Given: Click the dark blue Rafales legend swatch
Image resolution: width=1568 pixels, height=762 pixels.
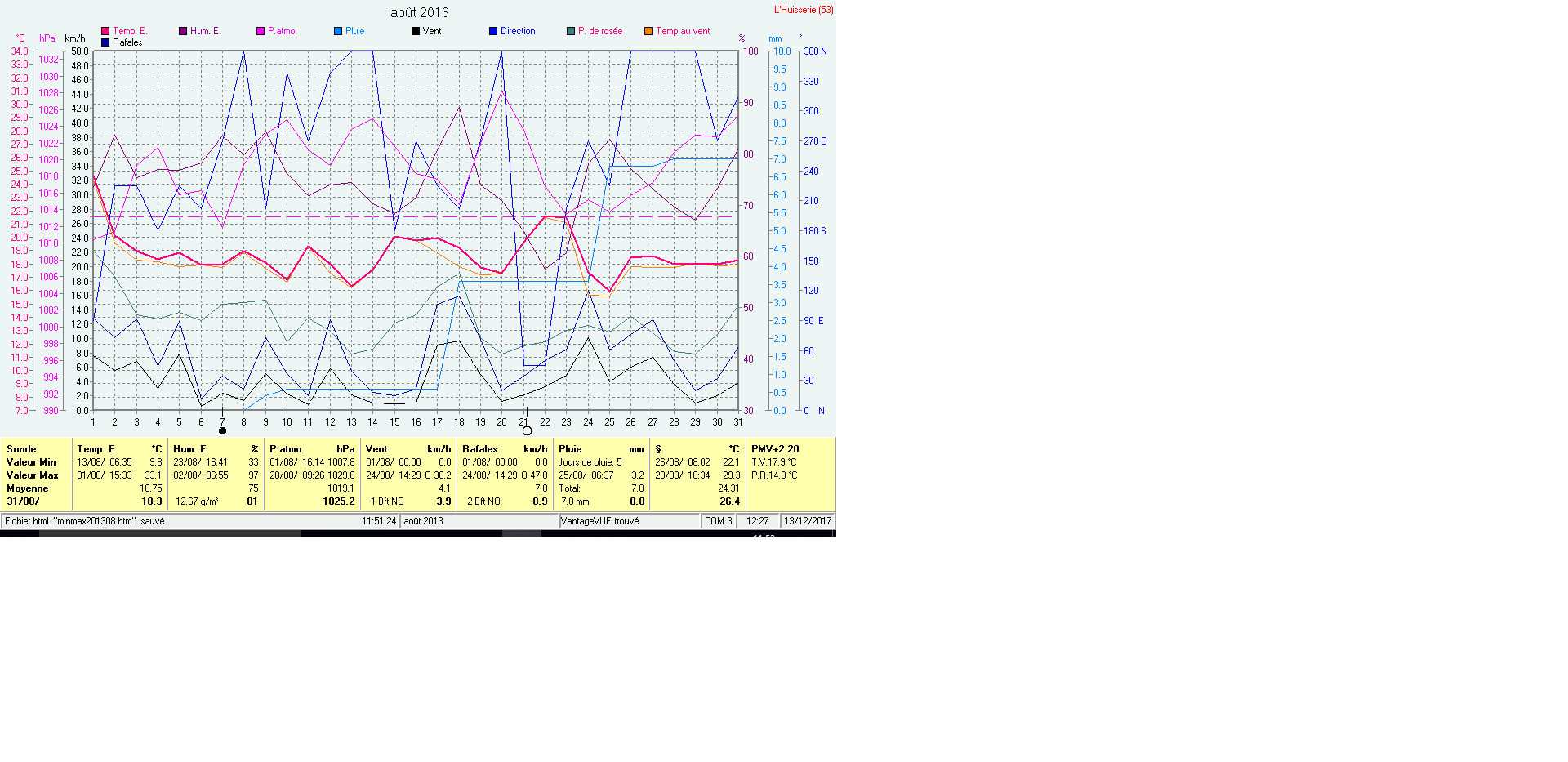Looking at the screenshot, I should pyautogui.click(x=105, y=42).
